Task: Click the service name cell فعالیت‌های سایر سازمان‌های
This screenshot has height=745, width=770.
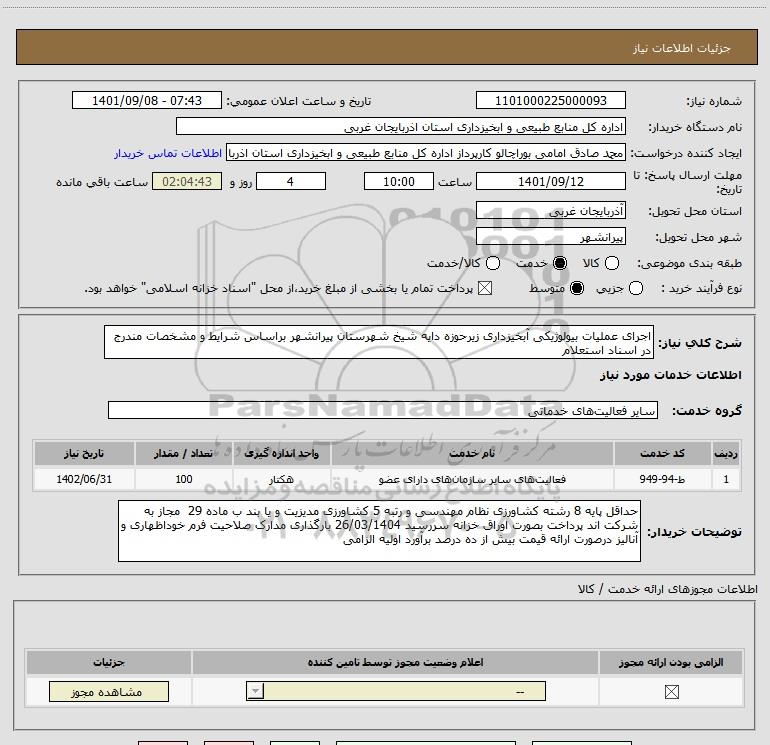Action: point(472,479)
